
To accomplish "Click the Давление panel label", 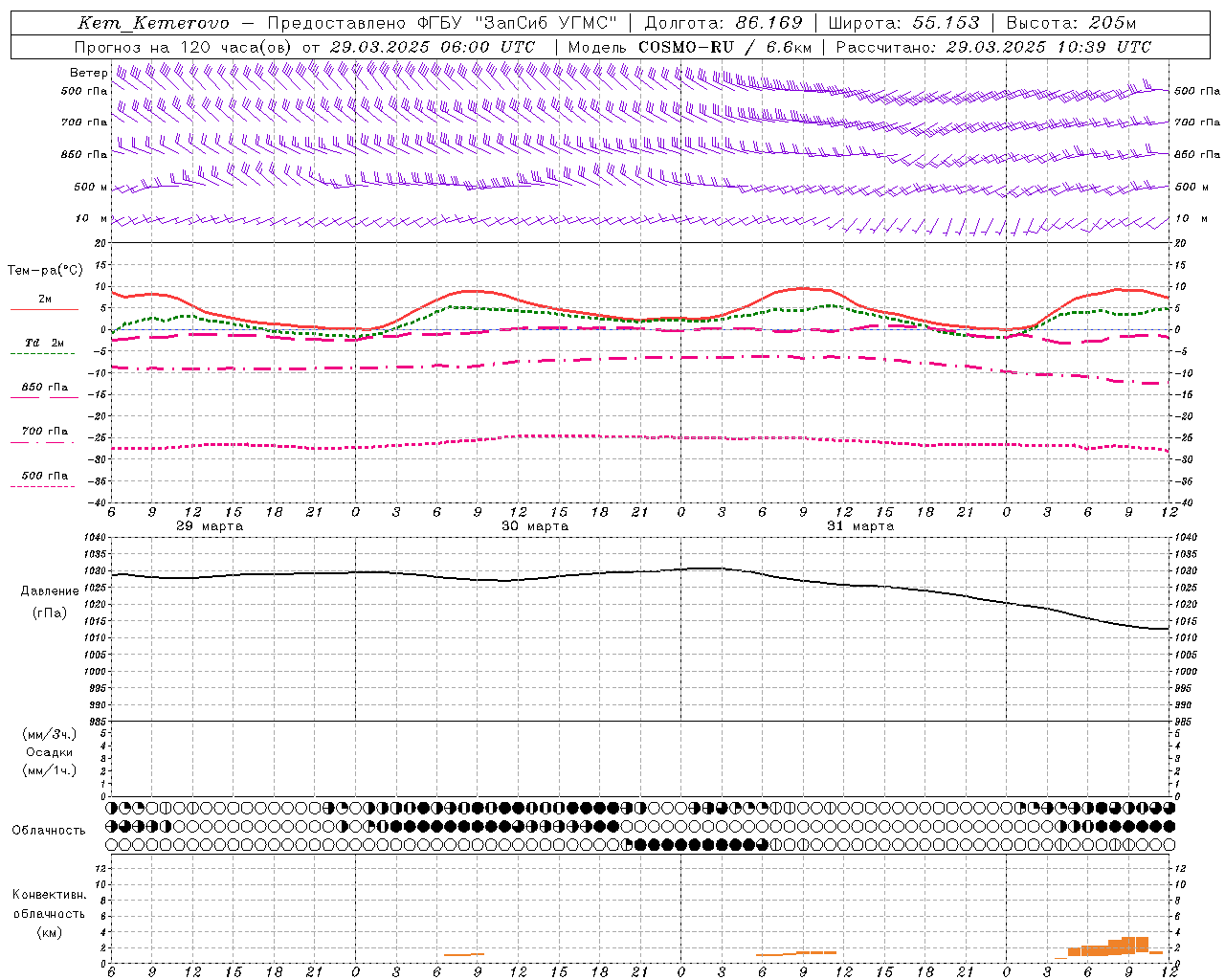I will pos(50,591).
